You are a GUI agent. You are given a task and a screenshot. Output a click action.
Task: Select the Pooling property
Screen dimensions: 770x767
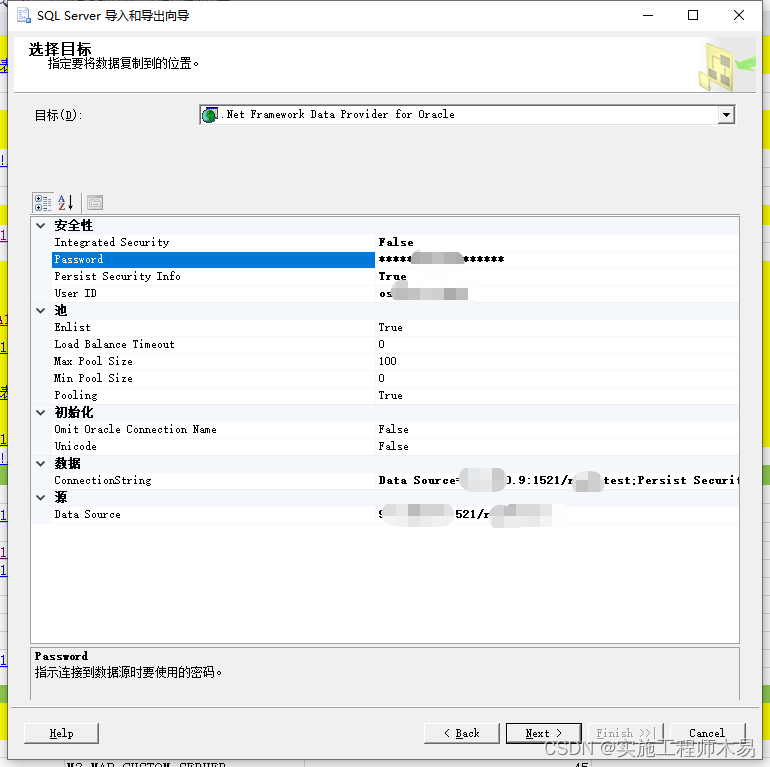213,395
